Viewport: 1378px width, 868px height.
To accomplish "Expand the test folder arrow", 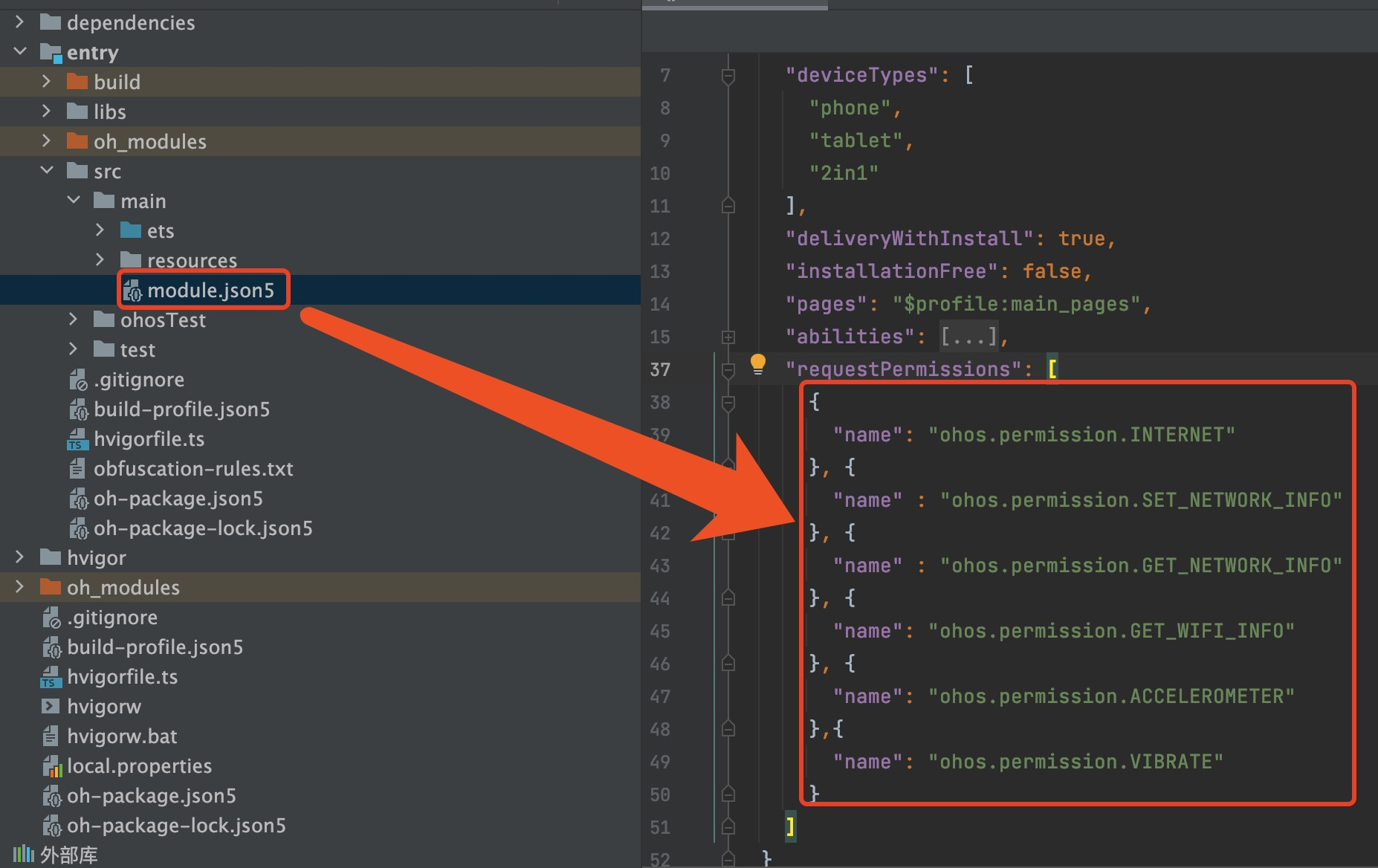I will (74, 349).
